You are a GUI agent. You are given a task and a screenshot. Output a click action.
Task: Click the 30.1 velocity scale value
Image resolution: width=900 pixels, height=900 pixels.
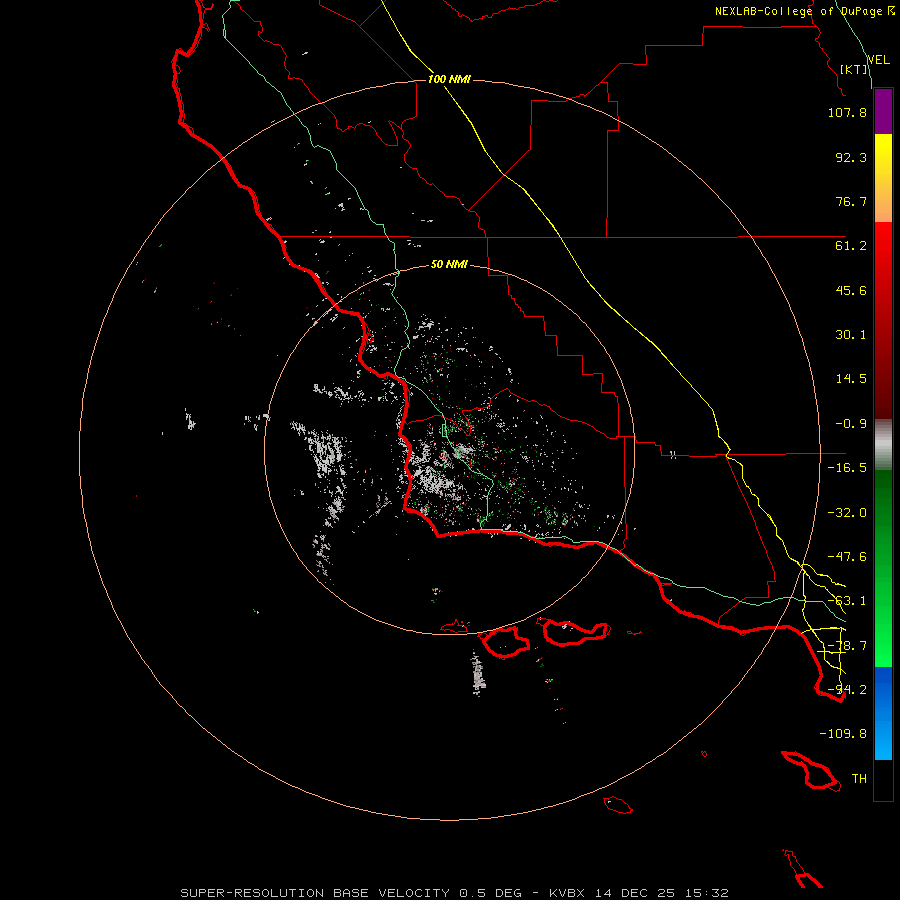[851, 335]
